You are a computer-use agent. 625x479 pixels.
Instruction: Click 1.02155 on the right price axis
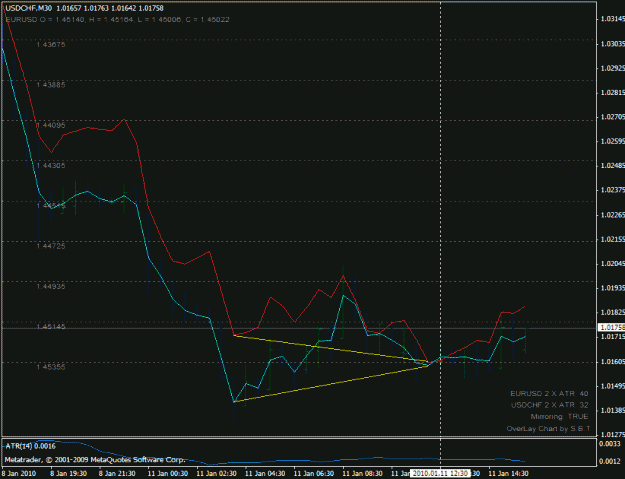pos(613,239)
